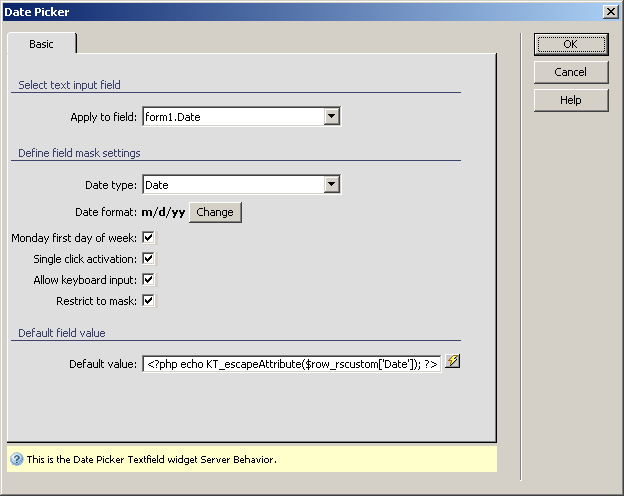Image resolution: width=624 pixels, height=496 pixels.
Task: Click the Date Picker title bar
Action: pyautogui.click(x=300, y=11)
